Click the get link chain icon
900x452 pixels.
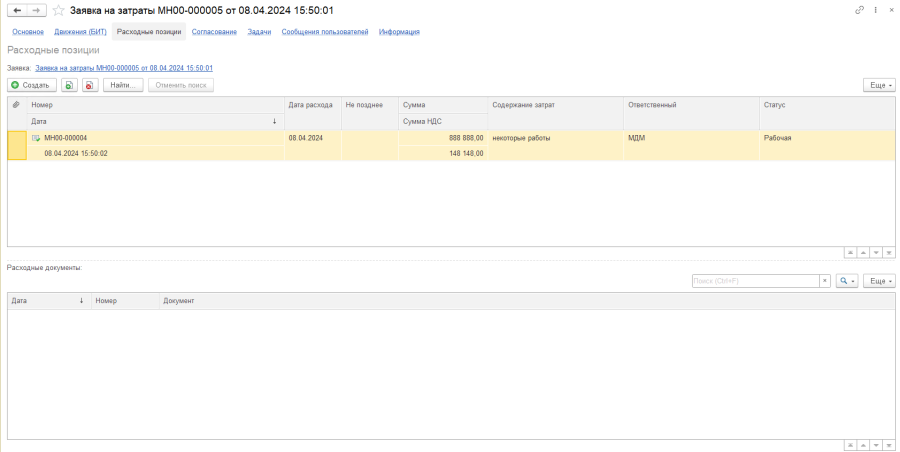[x=859, y=10]
